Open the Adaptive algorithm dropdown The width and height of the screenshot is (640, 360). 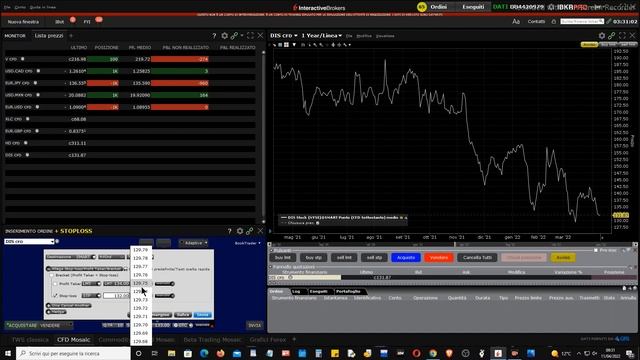pyautogui.click(x=194, y=243)
